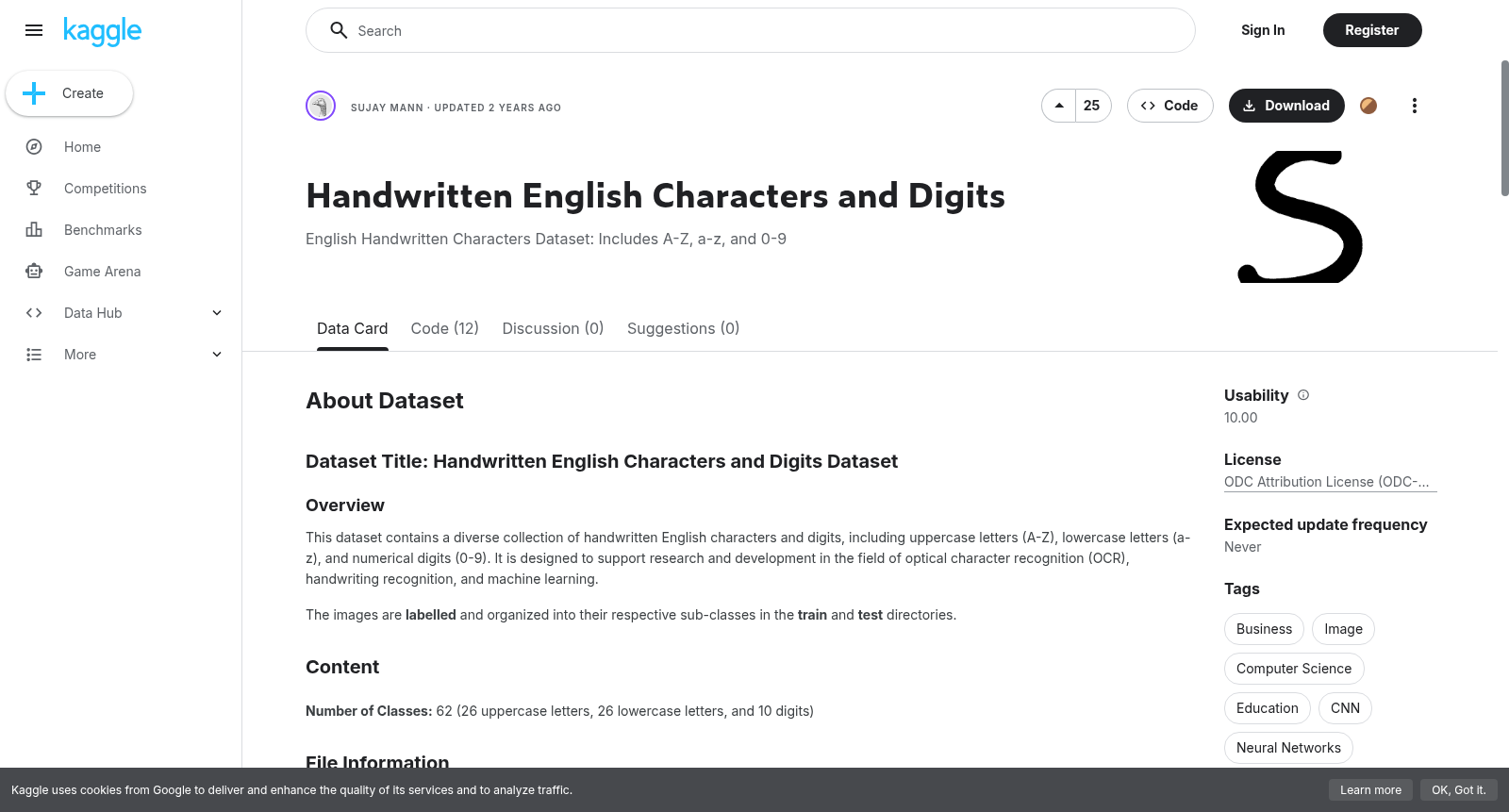This screenshot has width=1509, height=812.
Task: Click the Benchmarks chart icon
Action: [x=34, y=230]
